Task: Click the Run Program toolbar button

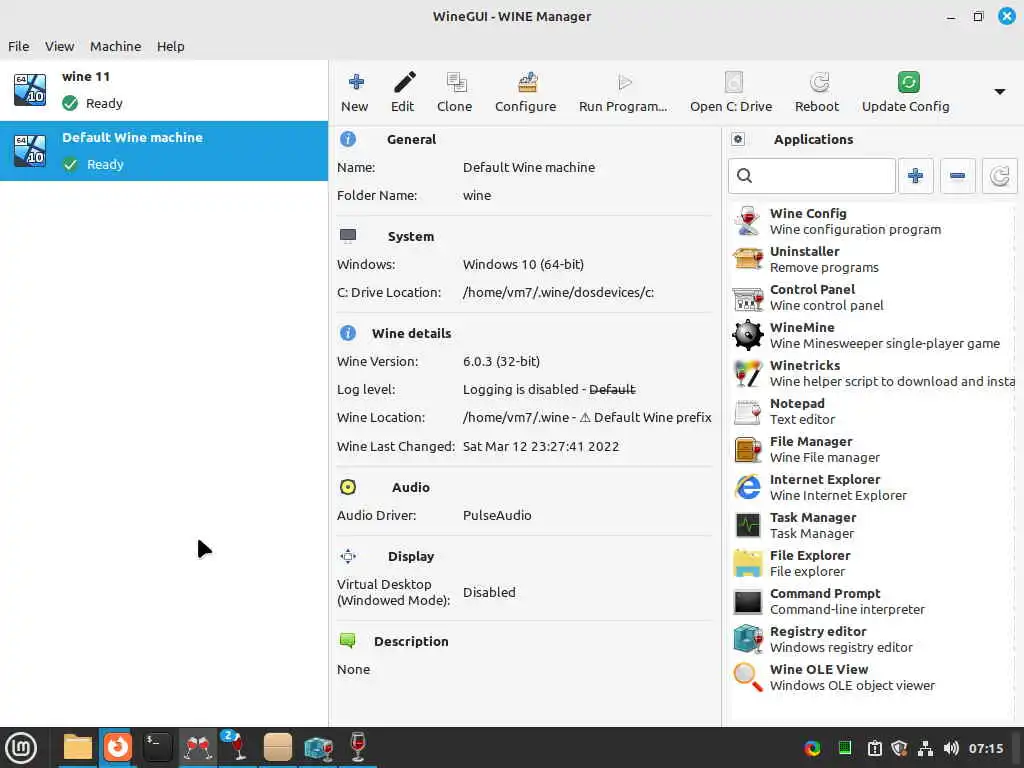Action: click(623, 92)
